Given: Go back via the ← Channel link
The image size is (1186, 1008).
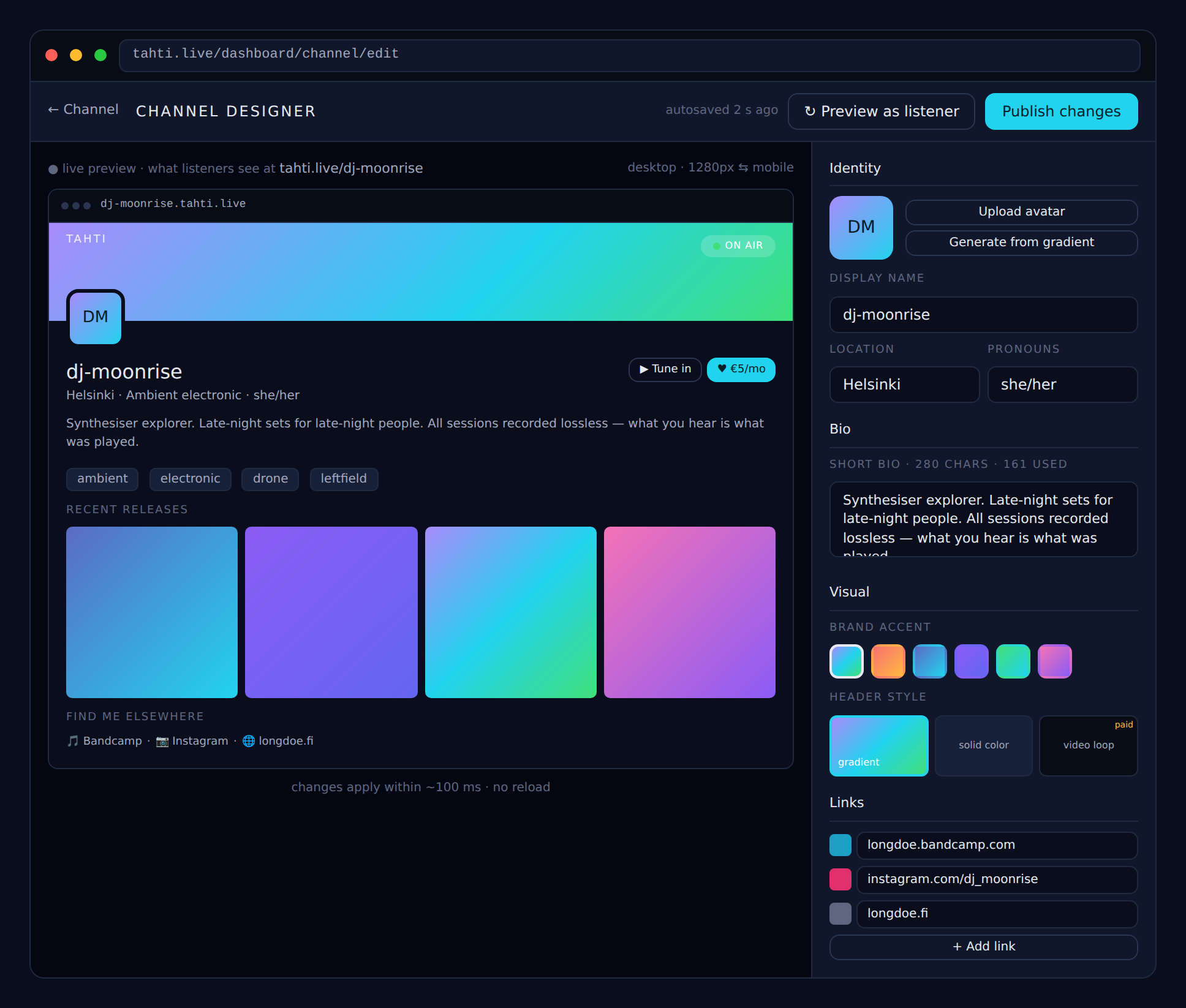Looking at the screenshot, I should tap(83, 110).
